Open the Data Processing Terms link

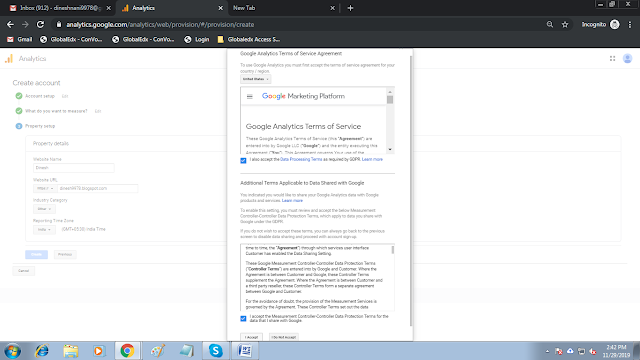click(x=301, y=159)
